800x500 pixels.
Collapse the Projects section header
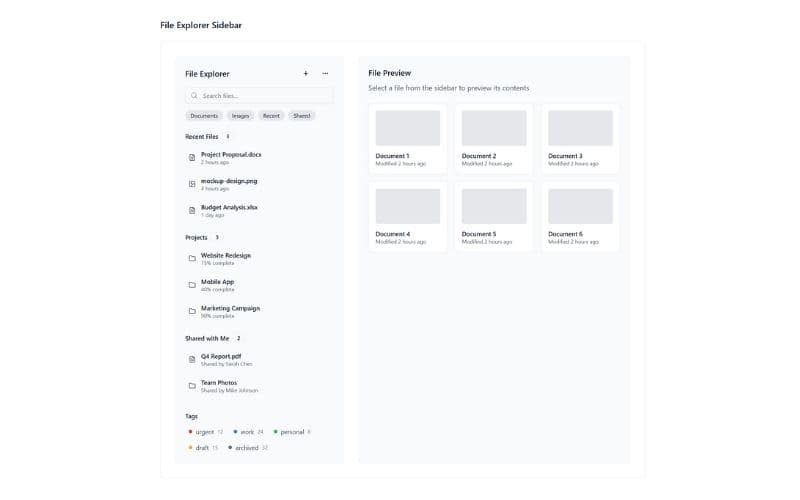196,237
